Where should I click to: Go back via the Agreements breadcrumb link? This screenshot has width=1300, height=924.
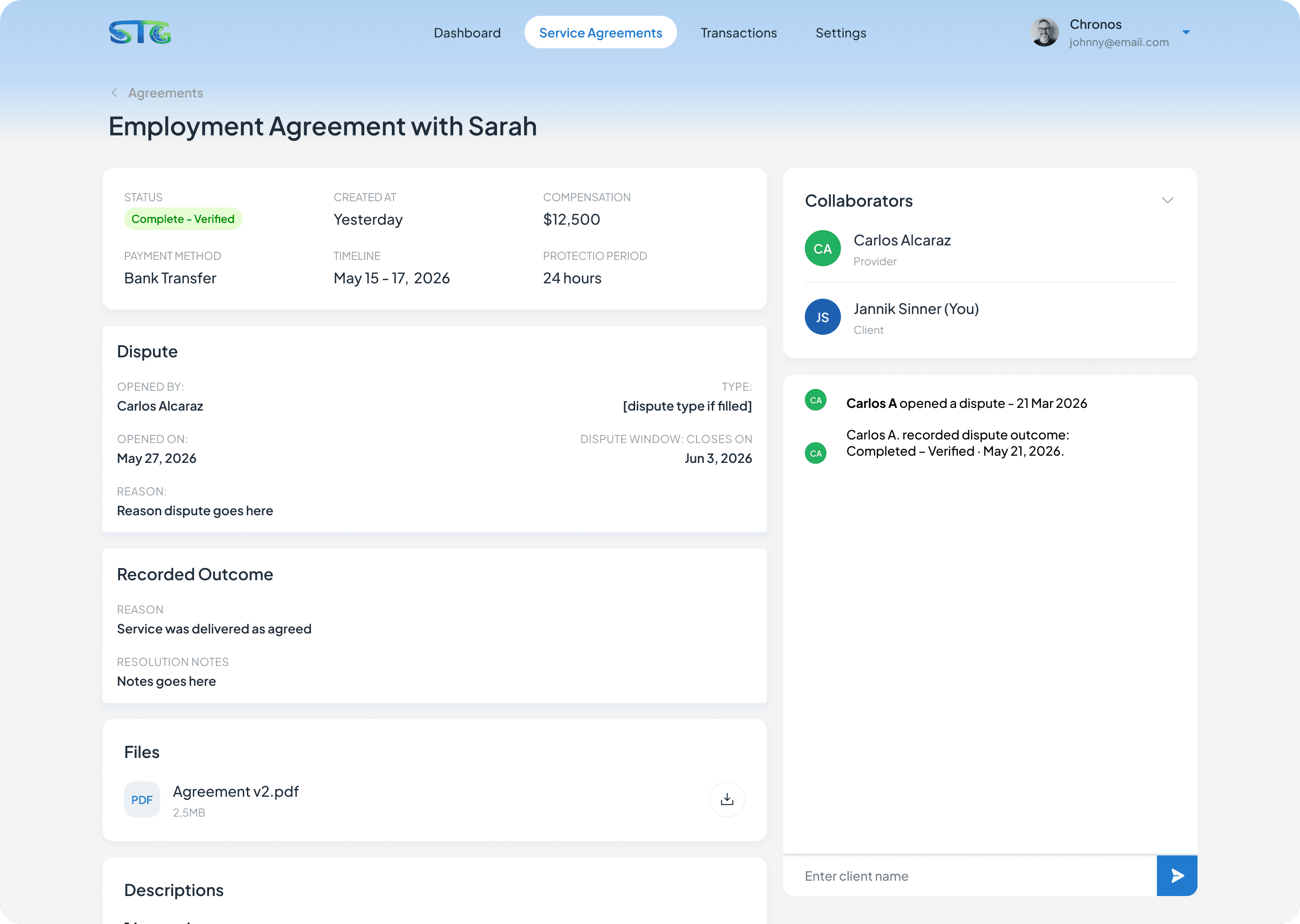[165, 93]
